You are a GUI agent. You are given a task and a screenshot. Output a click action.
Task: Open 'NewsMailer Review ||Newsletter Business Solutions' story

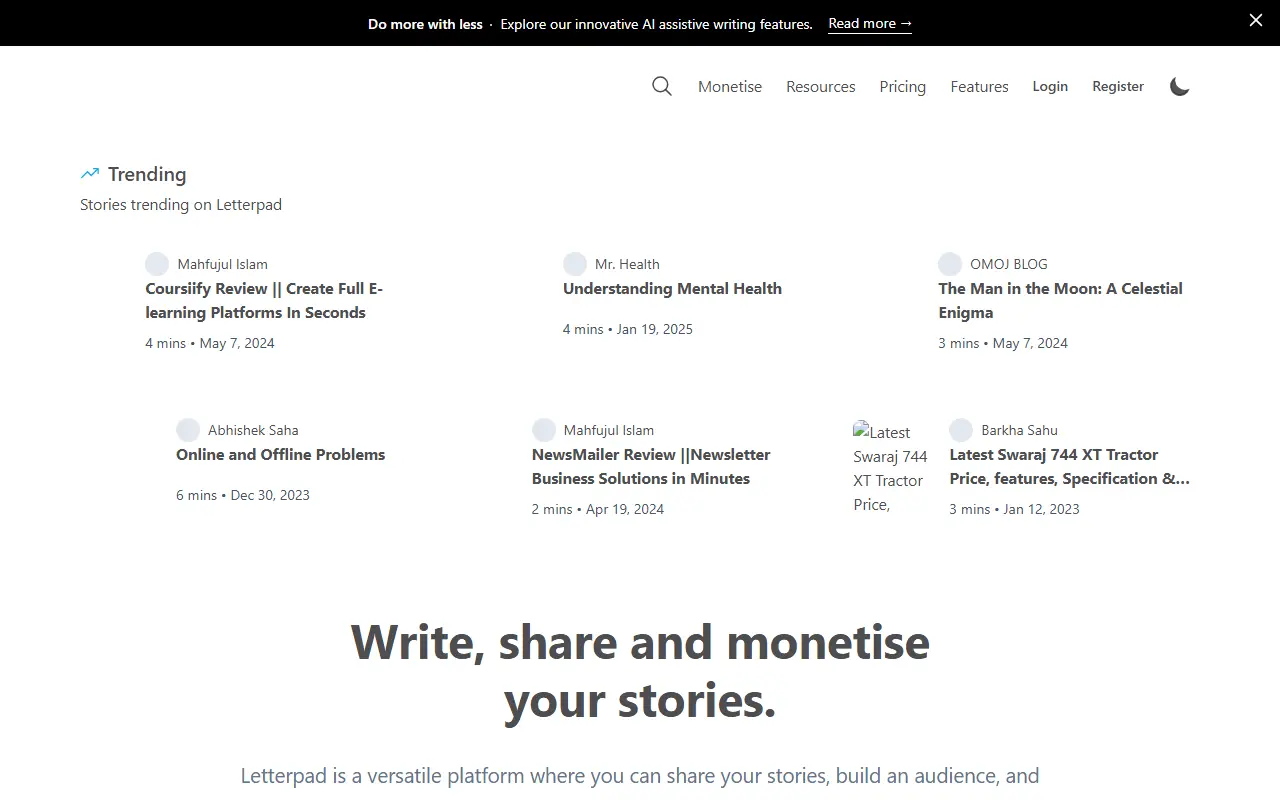click(651, 467)
